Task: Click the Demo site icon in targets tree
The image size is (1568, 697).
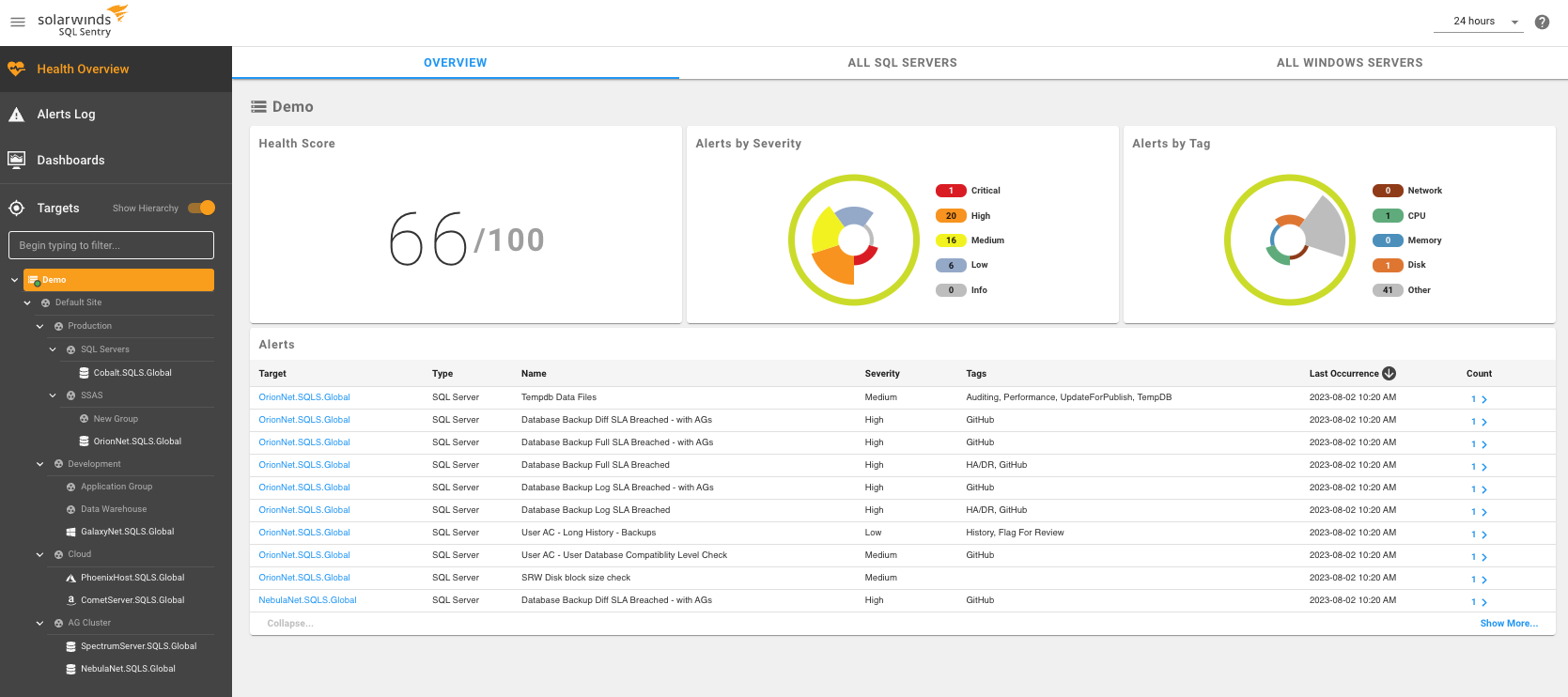Action: click(34, 280)
